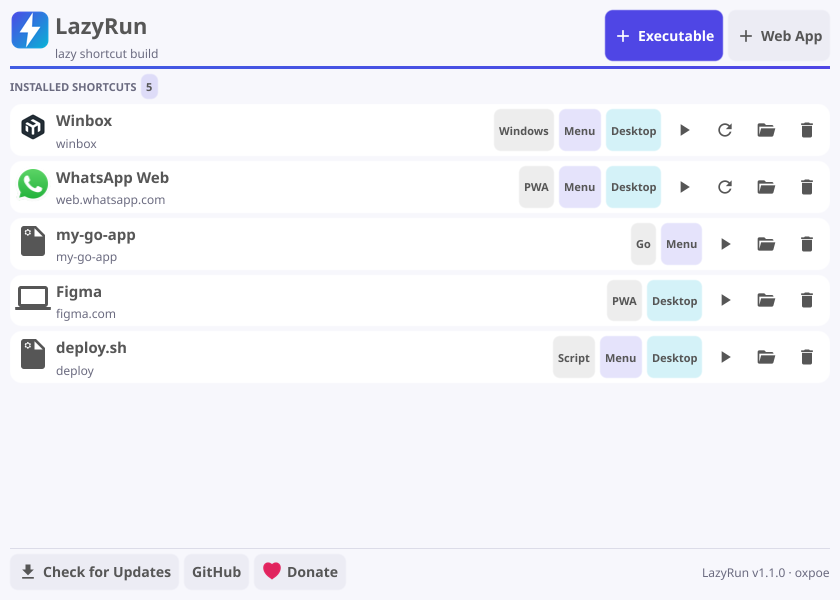Delete the Figma shortcut
Screen dimensions: 840x600
pos(807,300)
